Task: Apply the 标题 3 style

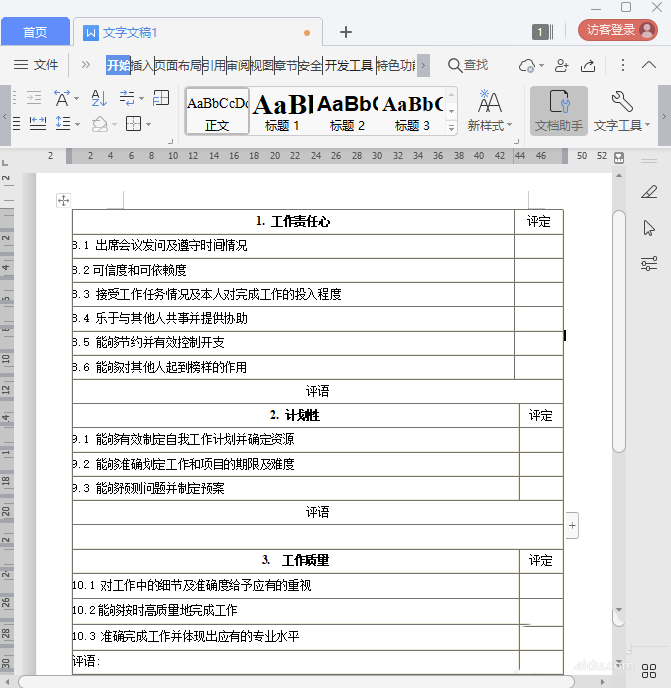Action: [x=412, y=111]
